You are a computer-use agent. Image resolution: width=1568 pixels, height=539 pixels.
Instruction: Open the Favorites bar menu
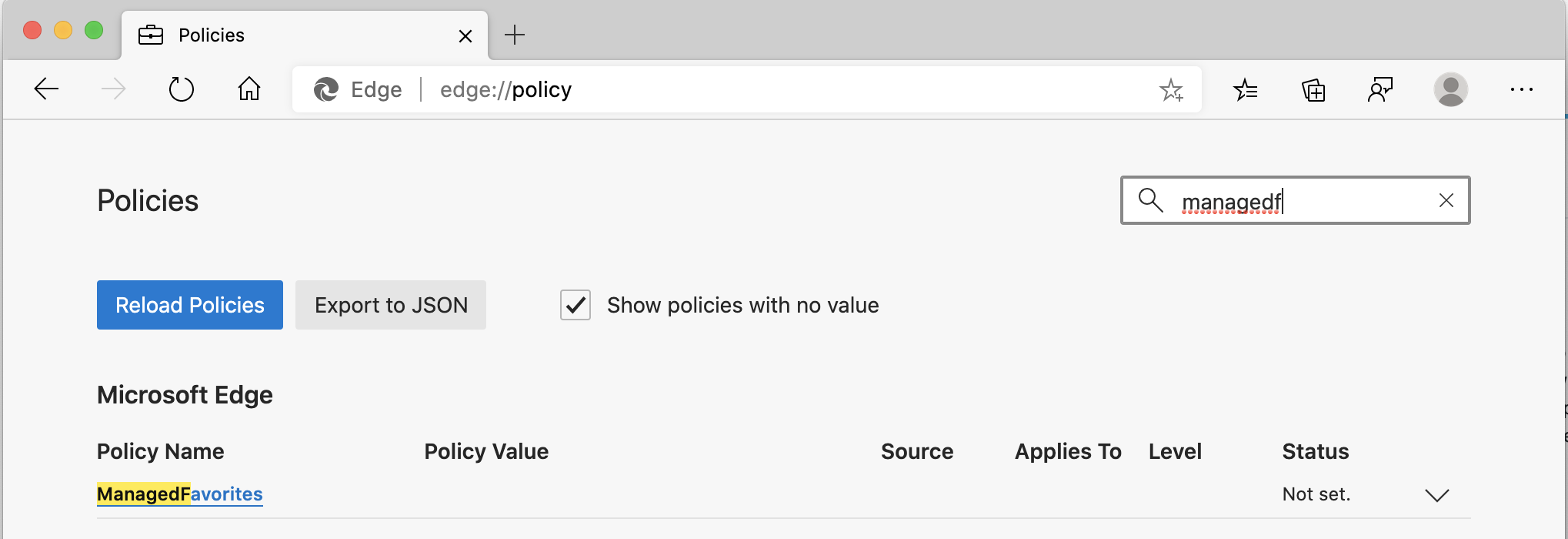point(1246,89)
